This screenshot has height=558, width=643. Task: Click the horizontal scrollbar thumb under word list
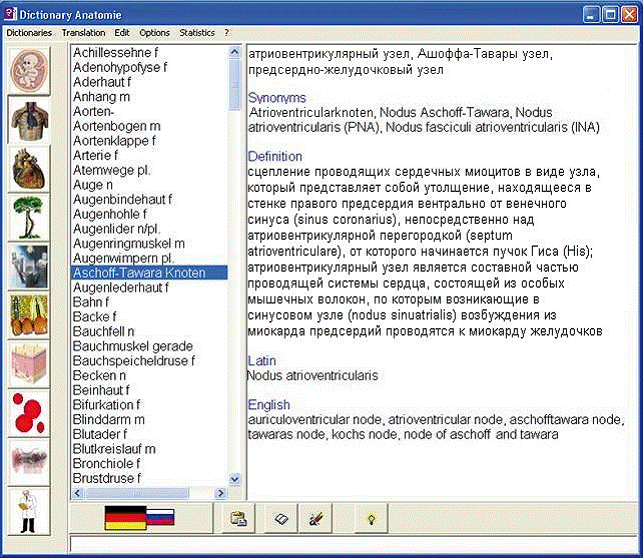137,493
